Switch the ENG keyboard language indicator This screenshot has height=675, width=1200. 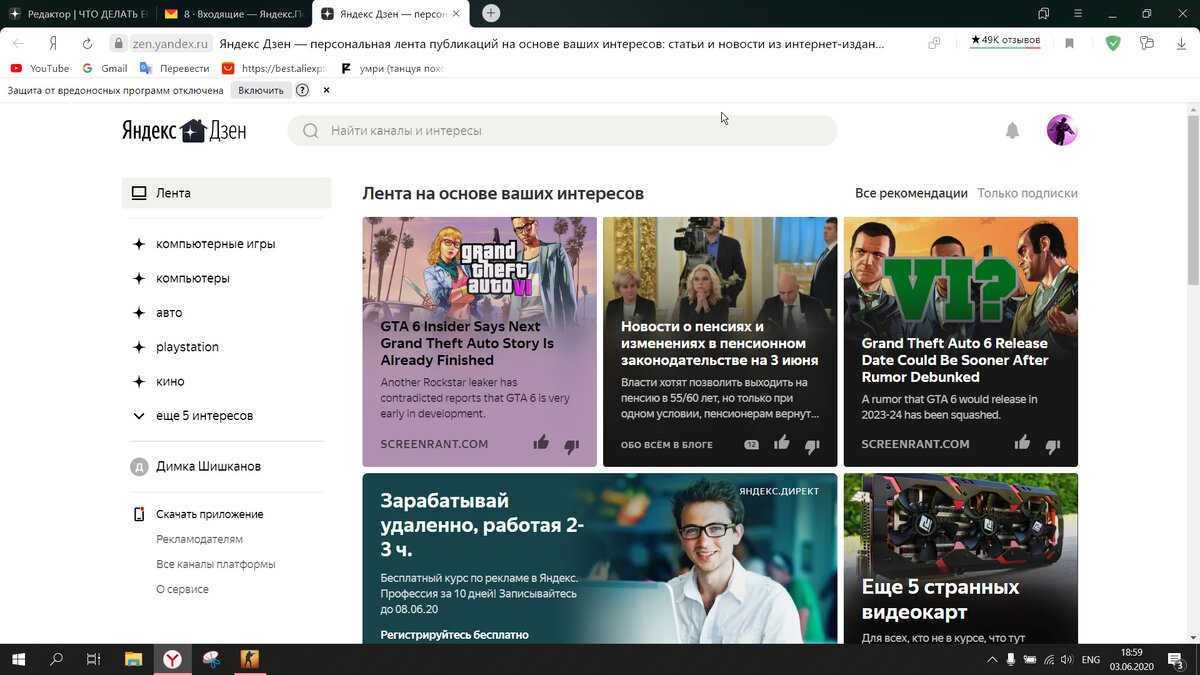(x=1091, y=659)
